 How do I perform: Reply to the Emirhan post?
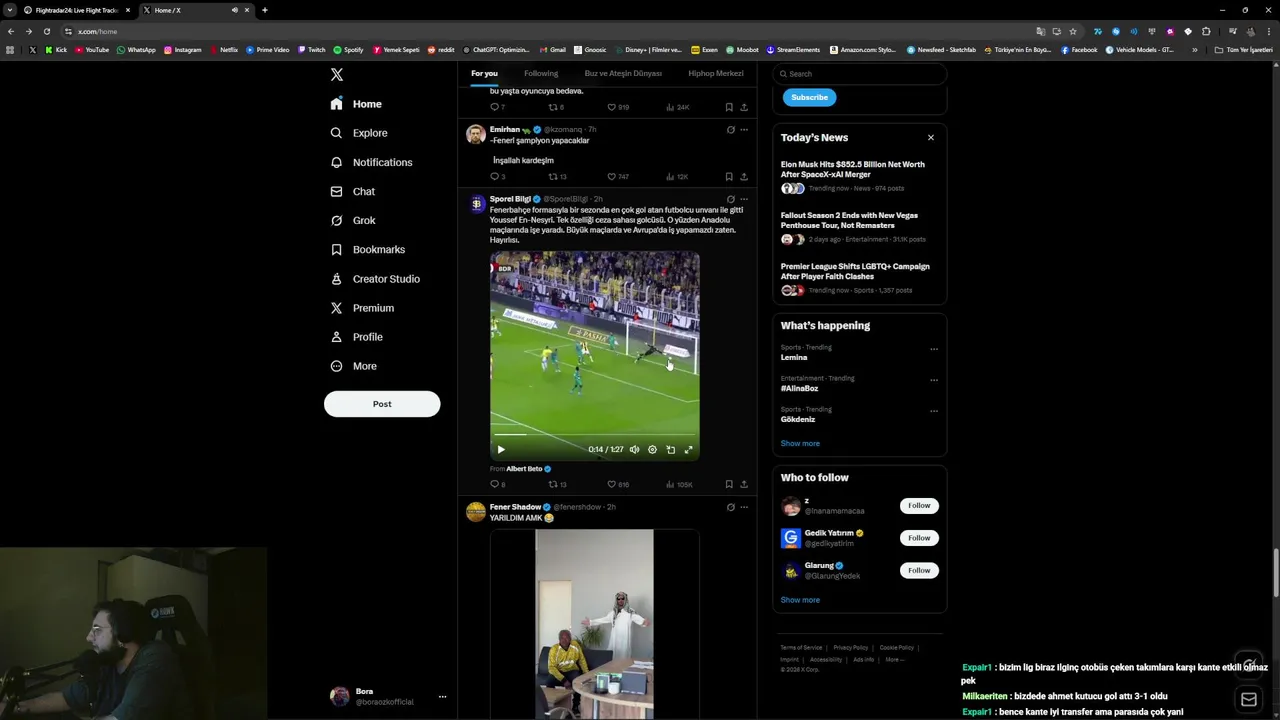[497, 177]
